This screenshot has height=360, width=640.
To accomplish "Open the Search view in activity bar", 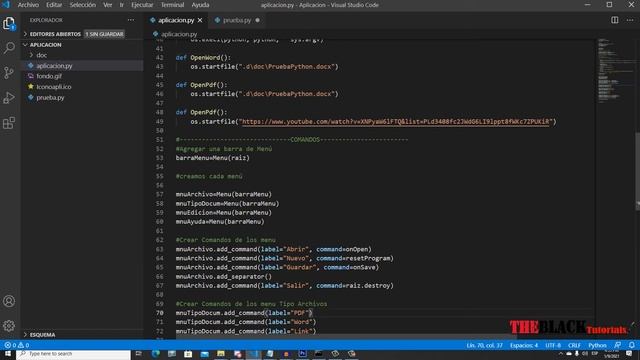I will pyautogui.click(x=9, y=48).
